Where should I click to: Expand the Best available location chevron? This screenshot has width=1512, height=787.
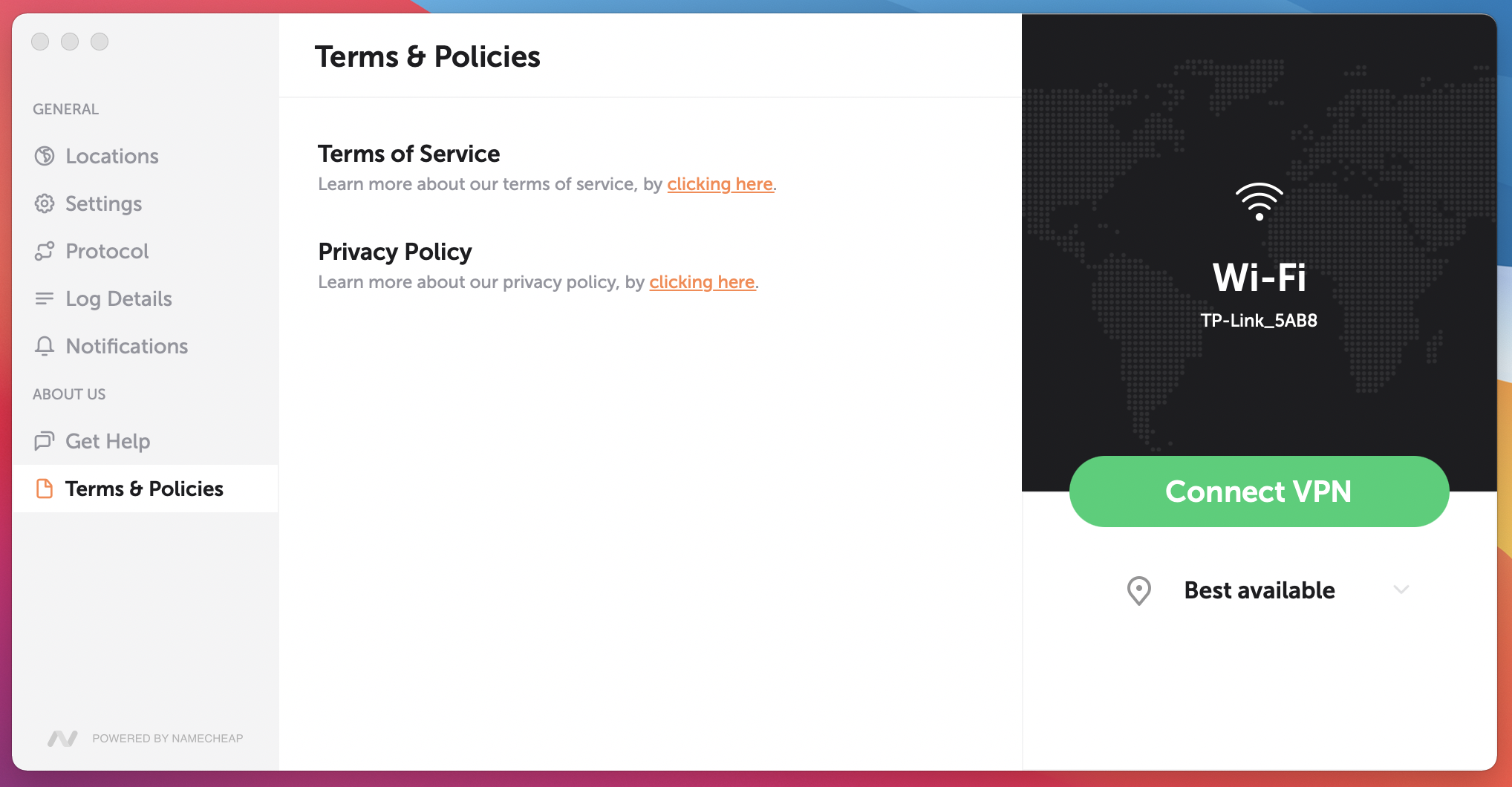coord(1401,590)
